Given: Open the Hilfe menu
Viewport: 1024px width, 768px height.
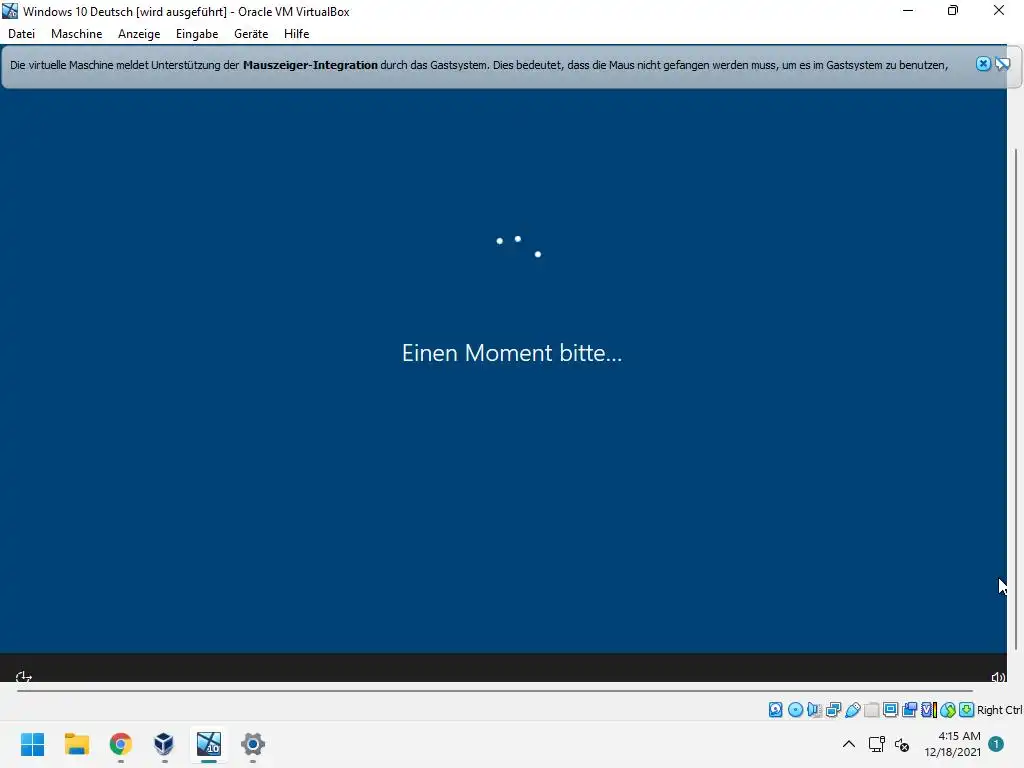Looking at the screenshot, I should point(296,34).
